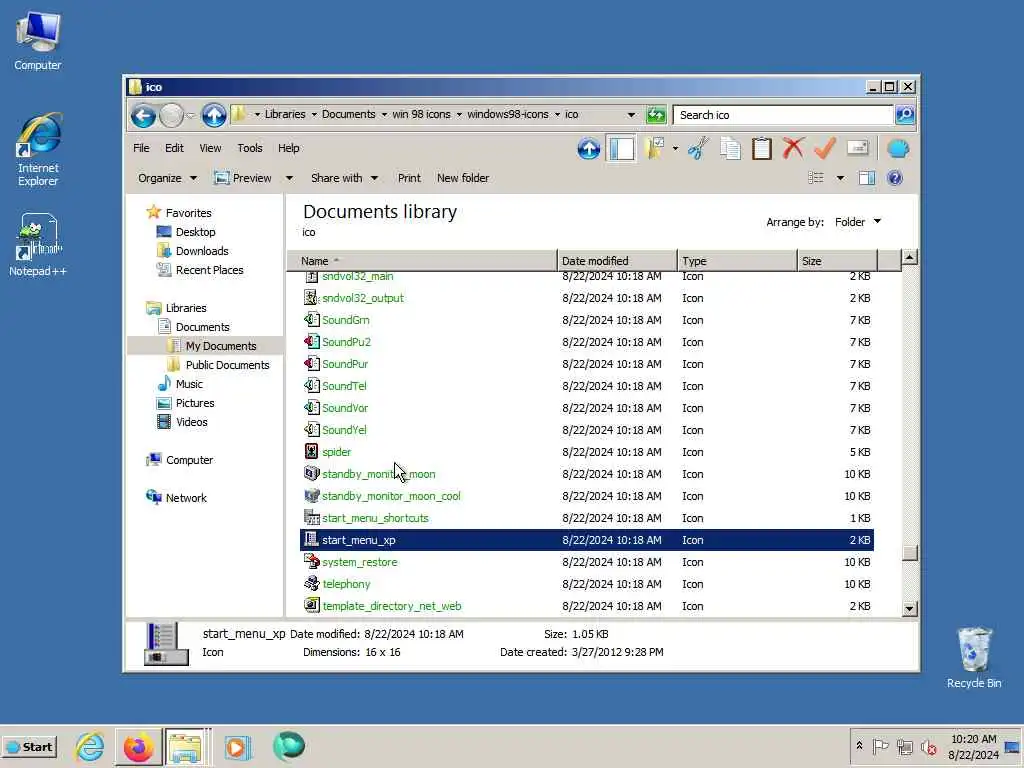Select Recent Places in navigation pane
Image resolution: width=1024 pixels, height=768 pixels.
click(209, 270)
